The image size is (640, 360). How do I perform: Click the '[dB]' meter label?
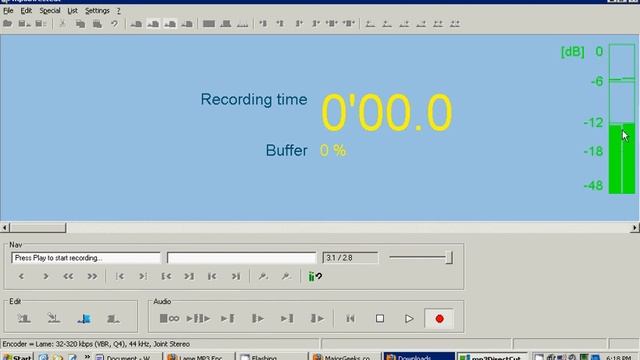click(x=573, y=52)
